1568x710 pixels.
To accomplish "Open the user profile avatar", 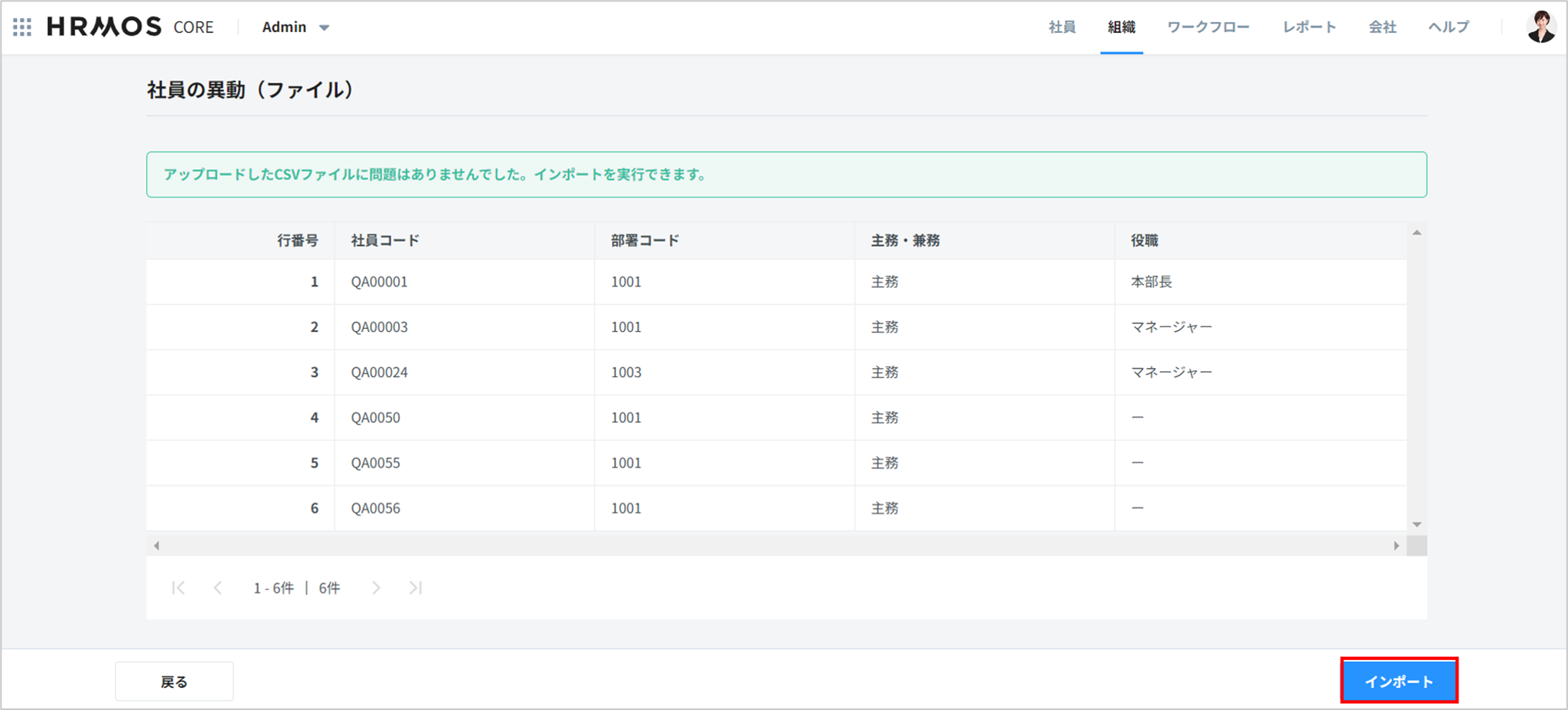I will [x=1541, y=27].
